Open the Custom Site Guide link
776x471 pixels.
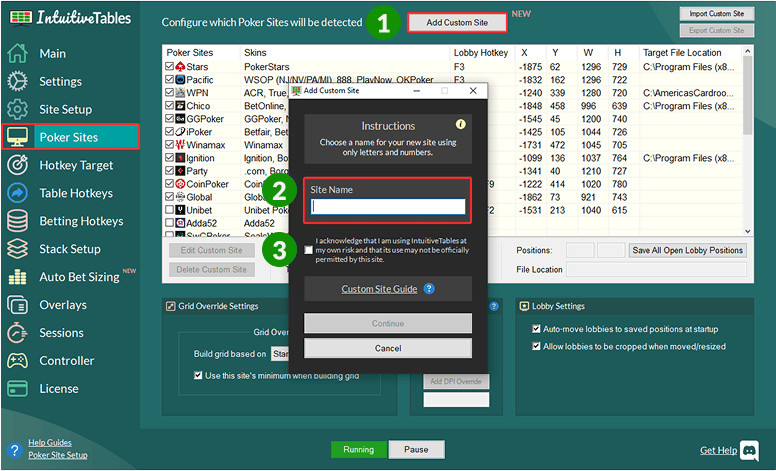[379, 289]
